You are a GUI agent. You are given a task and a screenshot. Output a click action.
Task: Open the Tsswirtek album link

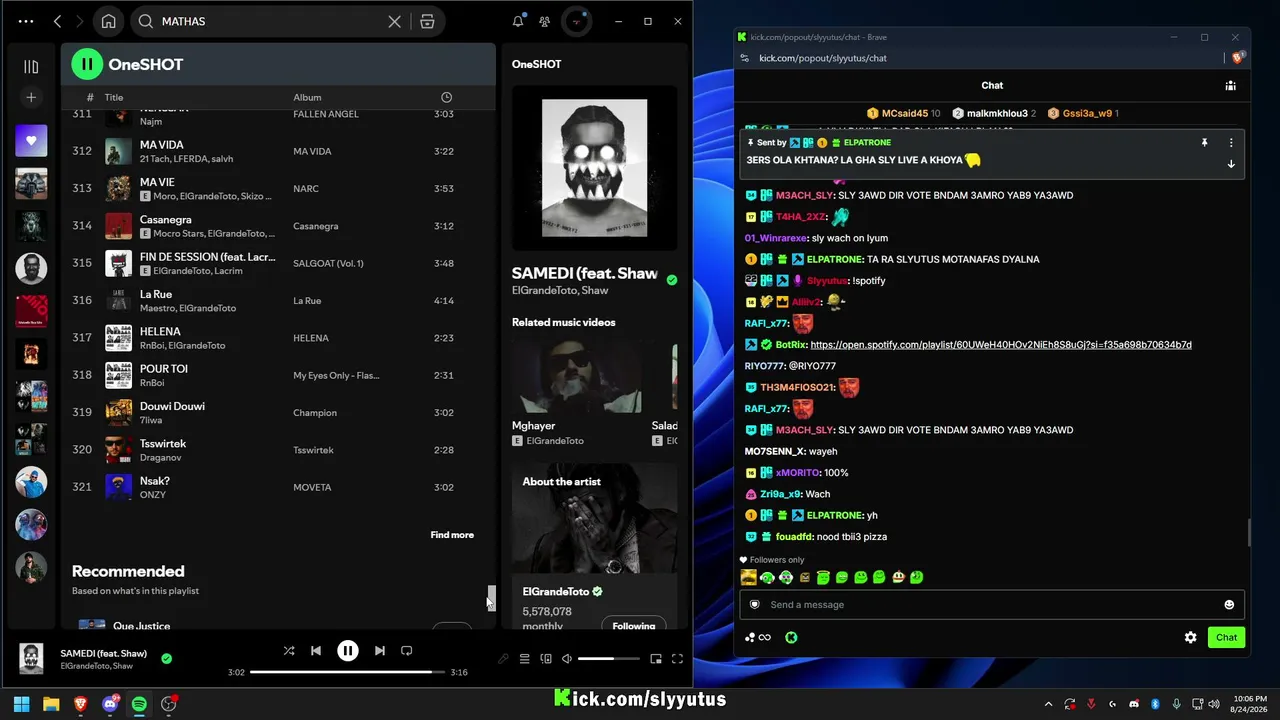tap(313, 450)
